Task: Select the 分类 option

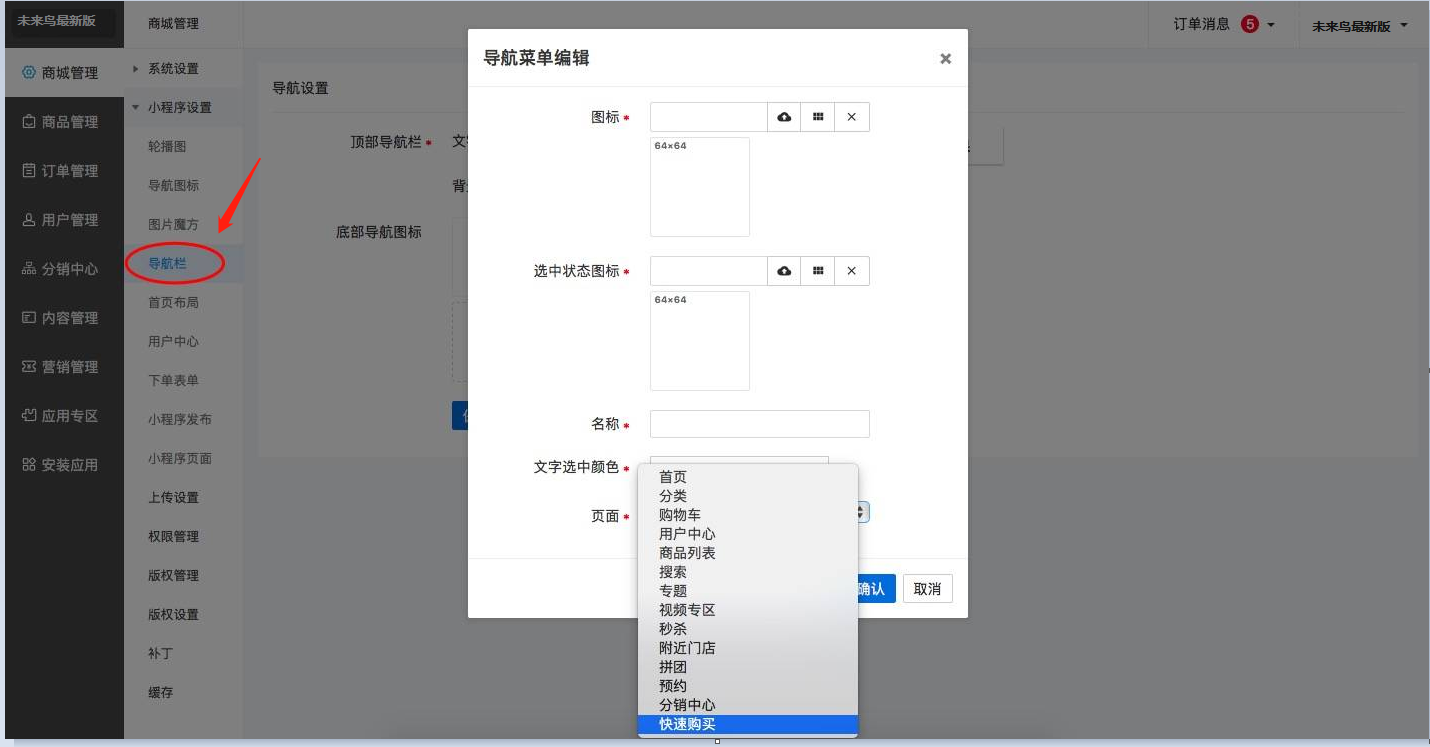Action: pyautogui.click(x=748, y=496)
